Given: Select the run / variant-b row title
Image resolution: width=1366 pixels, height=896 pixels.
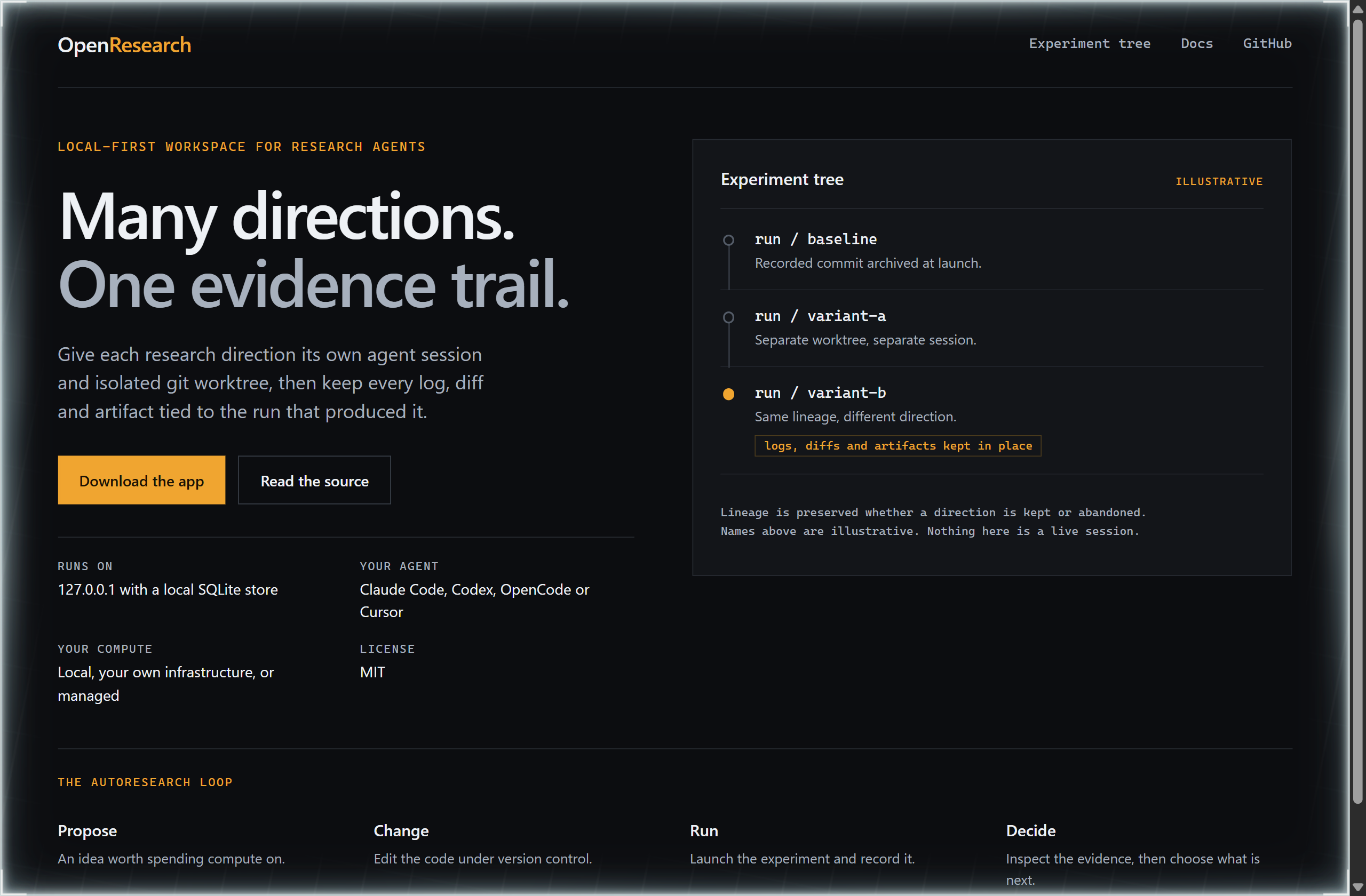Looking at the screenshot, I should [x=820, y=393].
